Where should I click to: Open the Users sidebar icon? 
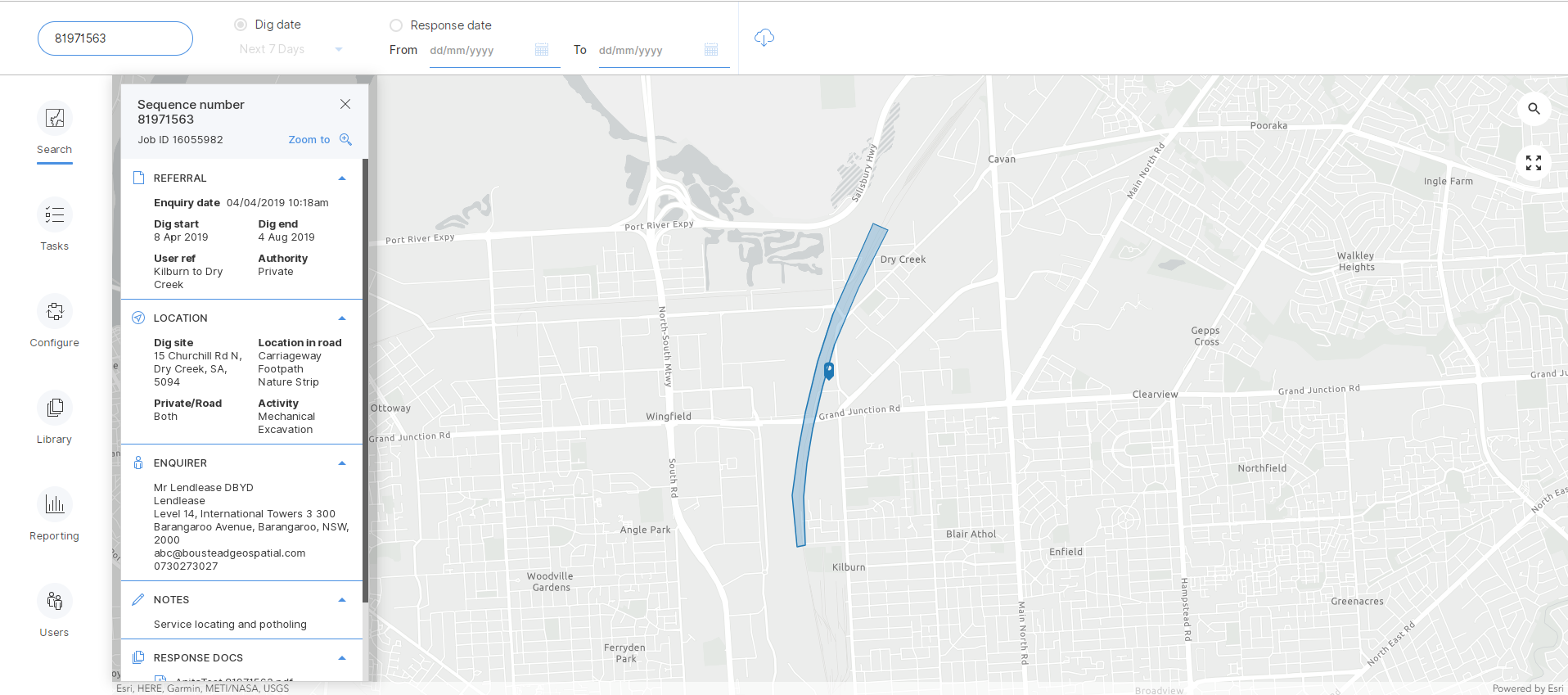coord(55,602)
